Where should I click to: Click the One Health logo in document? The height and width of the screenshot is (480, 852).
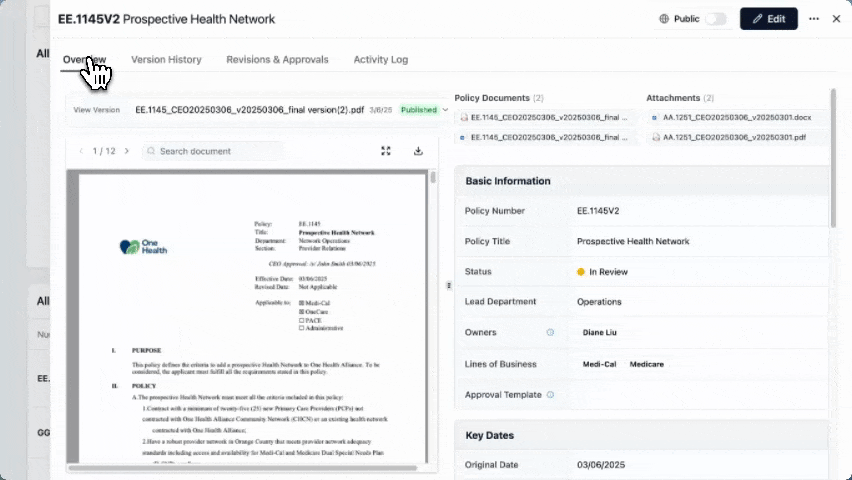tap(143, 247)
